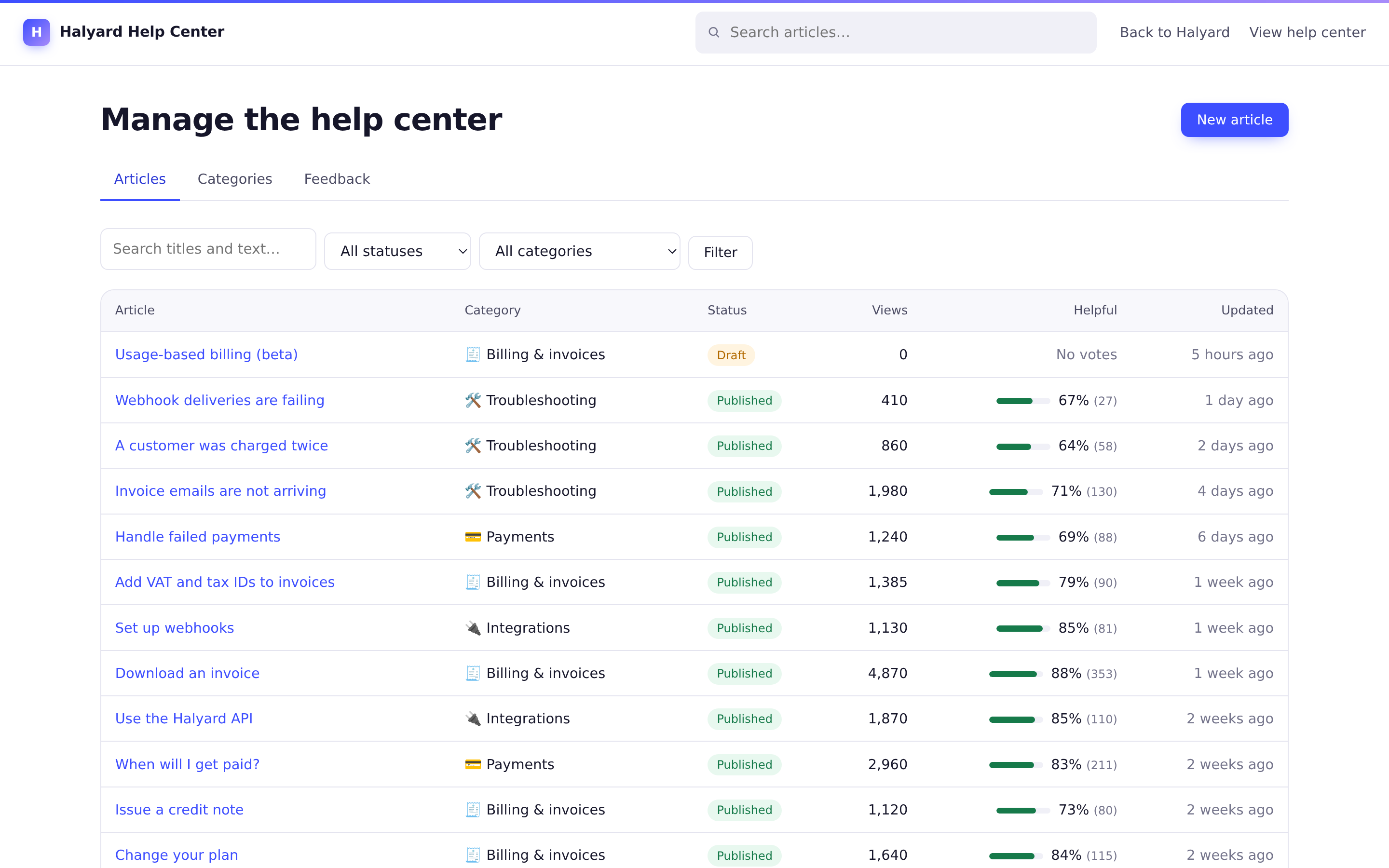Click the magnifier icon in search bar
The image size is (1389, 868).
click(x=713, y=32)
